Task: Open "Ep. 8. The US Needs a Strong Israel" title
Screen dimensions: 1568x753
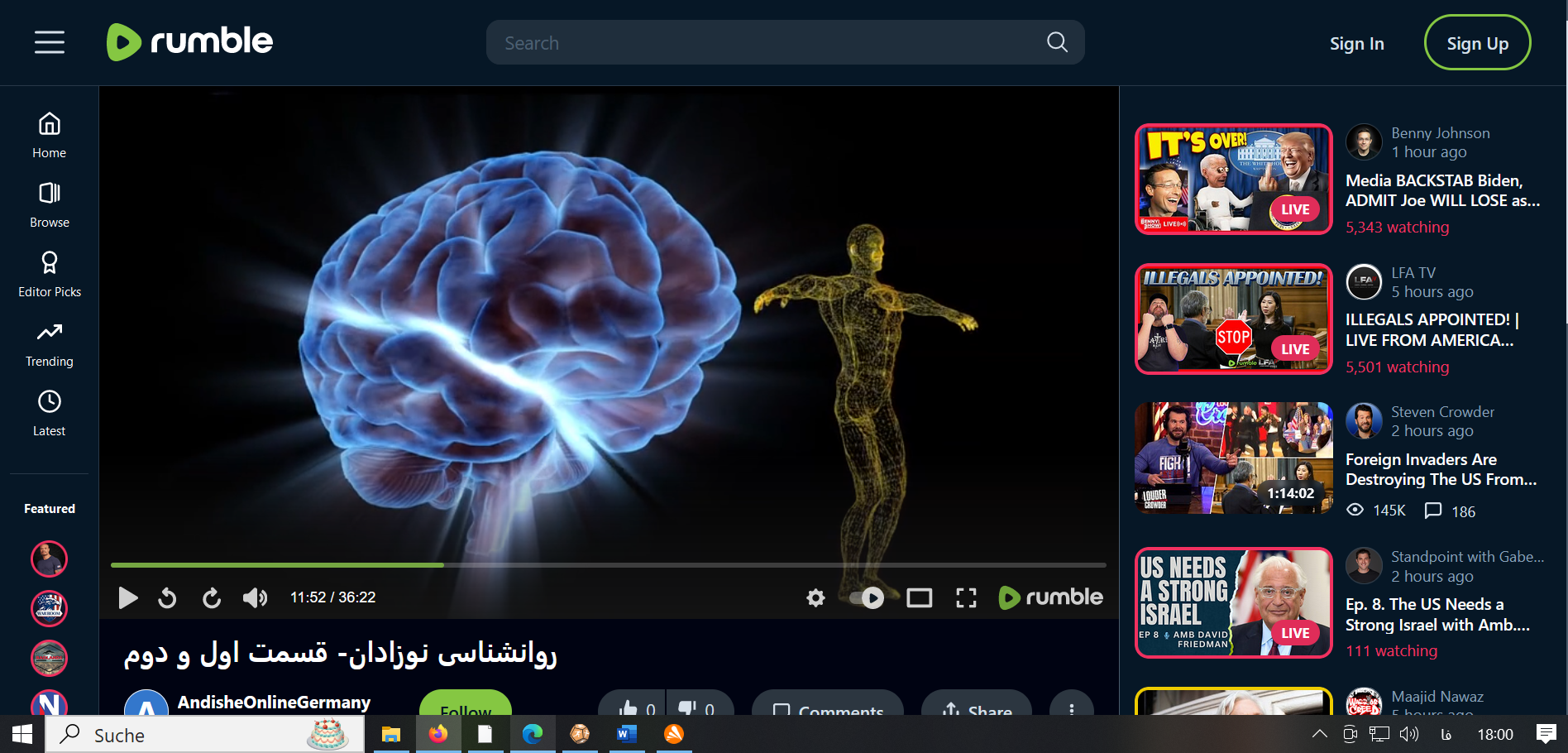Action: (x=1437, y=615)
